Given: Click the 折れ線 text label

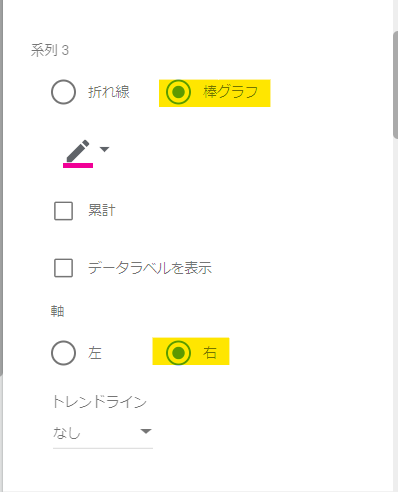Looking at the screenshot, I should tap(109, 92).
